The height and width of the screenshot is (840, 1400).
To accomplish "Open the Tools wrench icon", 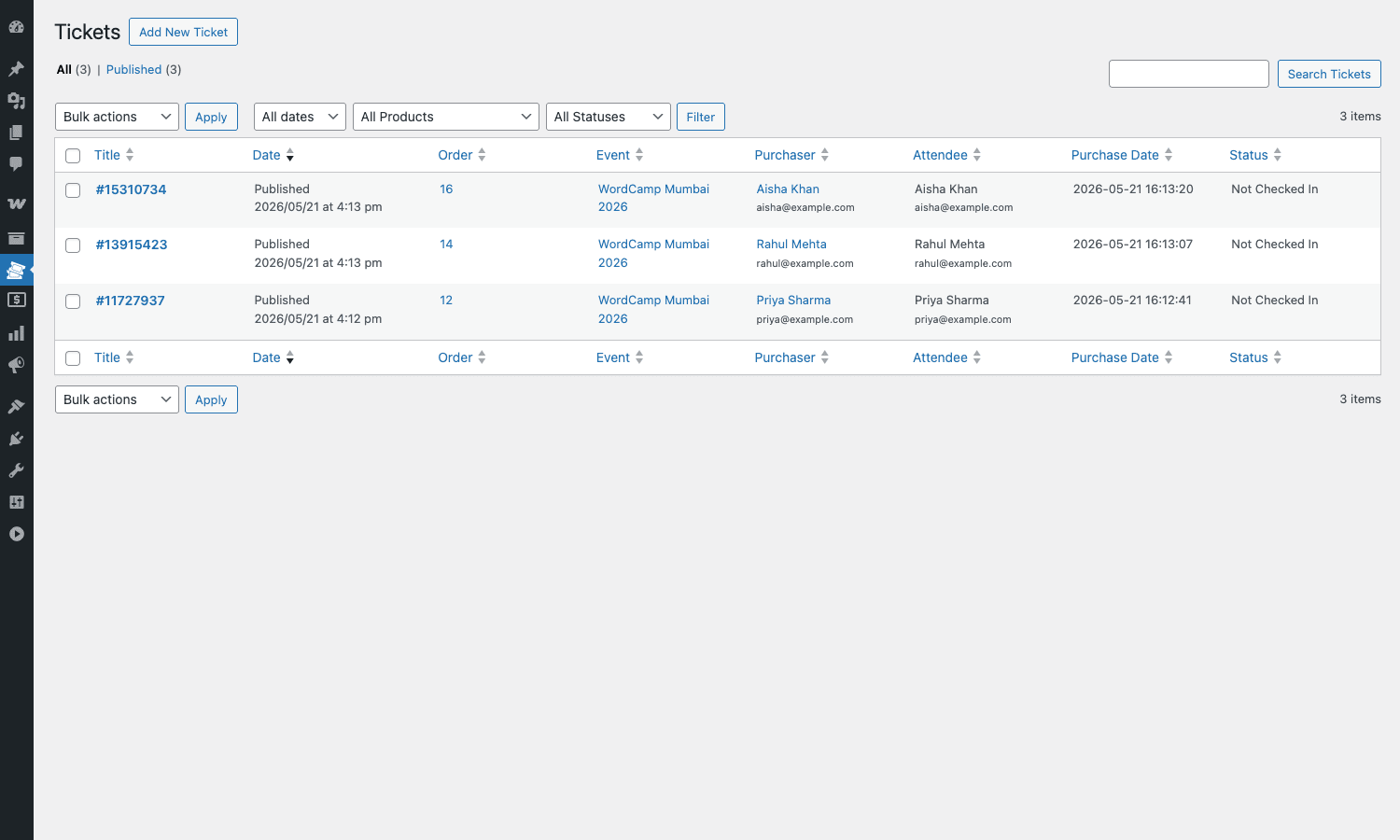I will (x=16, y=470).
